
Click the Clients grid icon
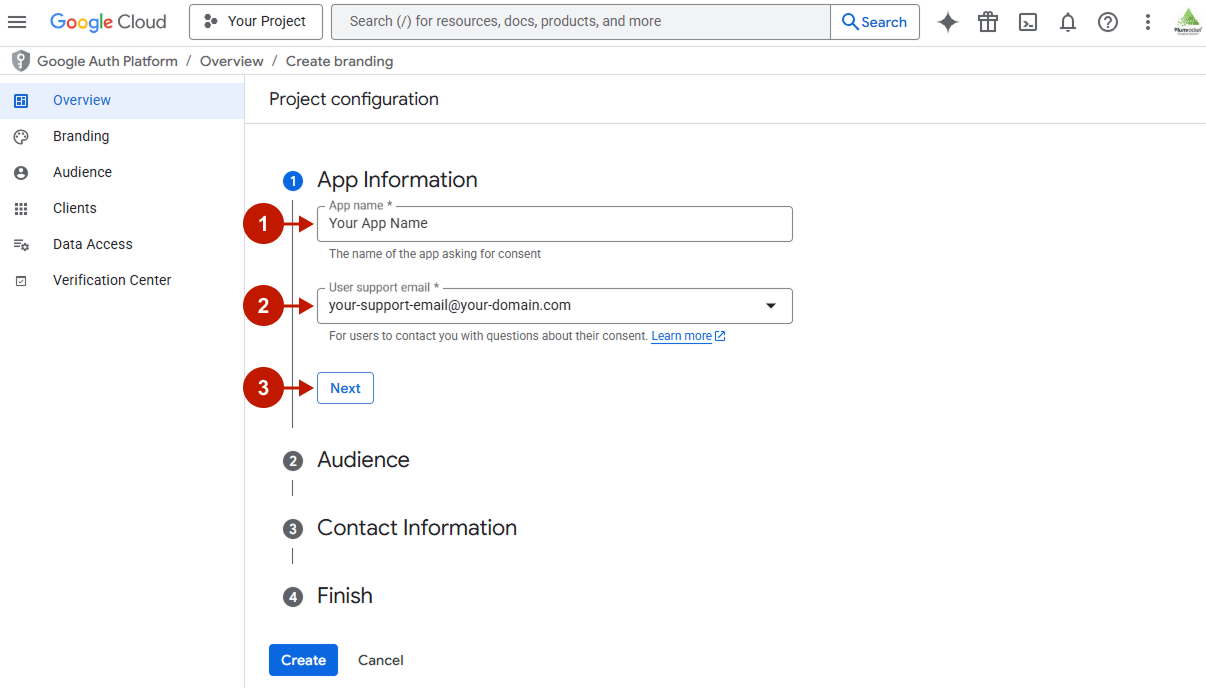click(21, 208)
